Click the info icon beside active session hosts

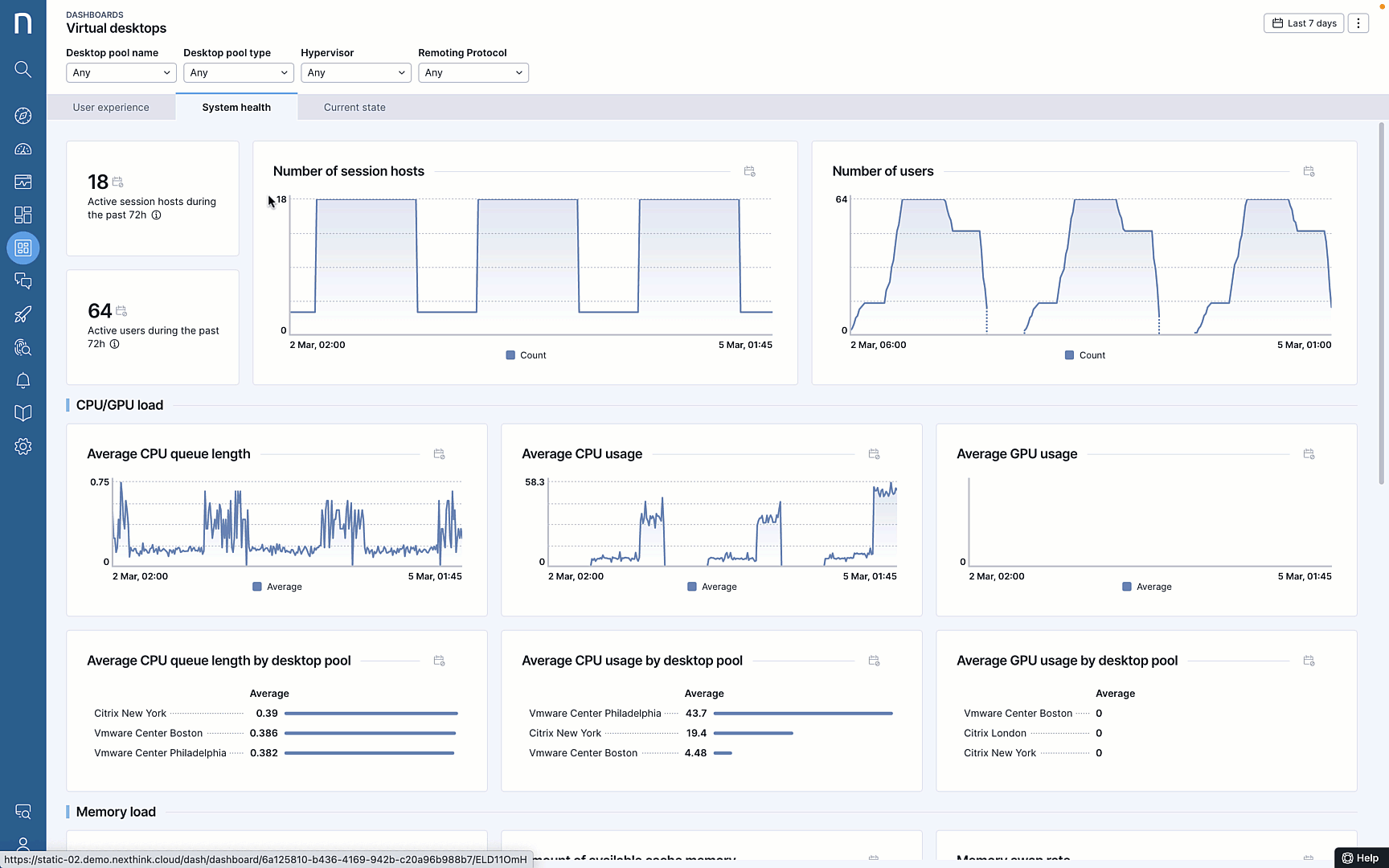click(x=156, y=215)
